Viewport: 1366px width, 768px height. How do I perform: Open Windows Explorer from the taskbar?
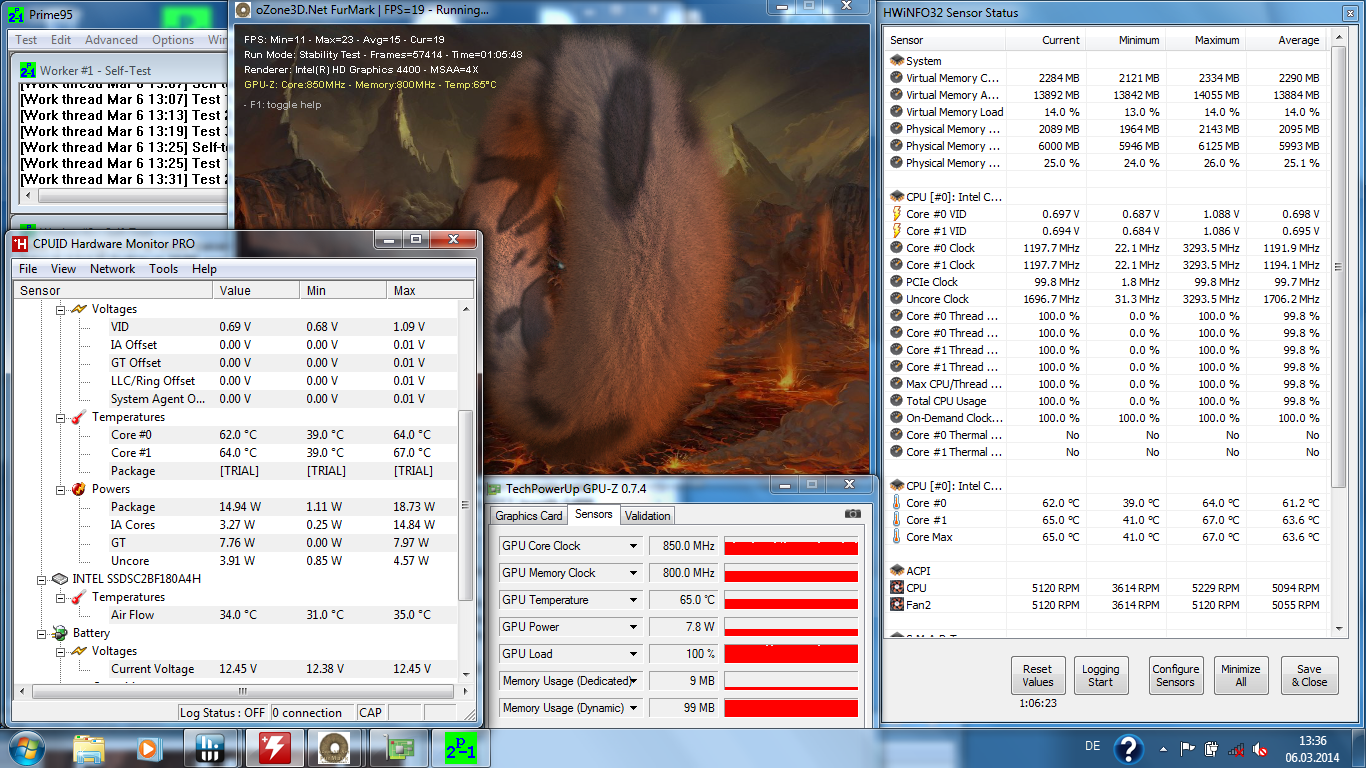[x=90, y=748]
